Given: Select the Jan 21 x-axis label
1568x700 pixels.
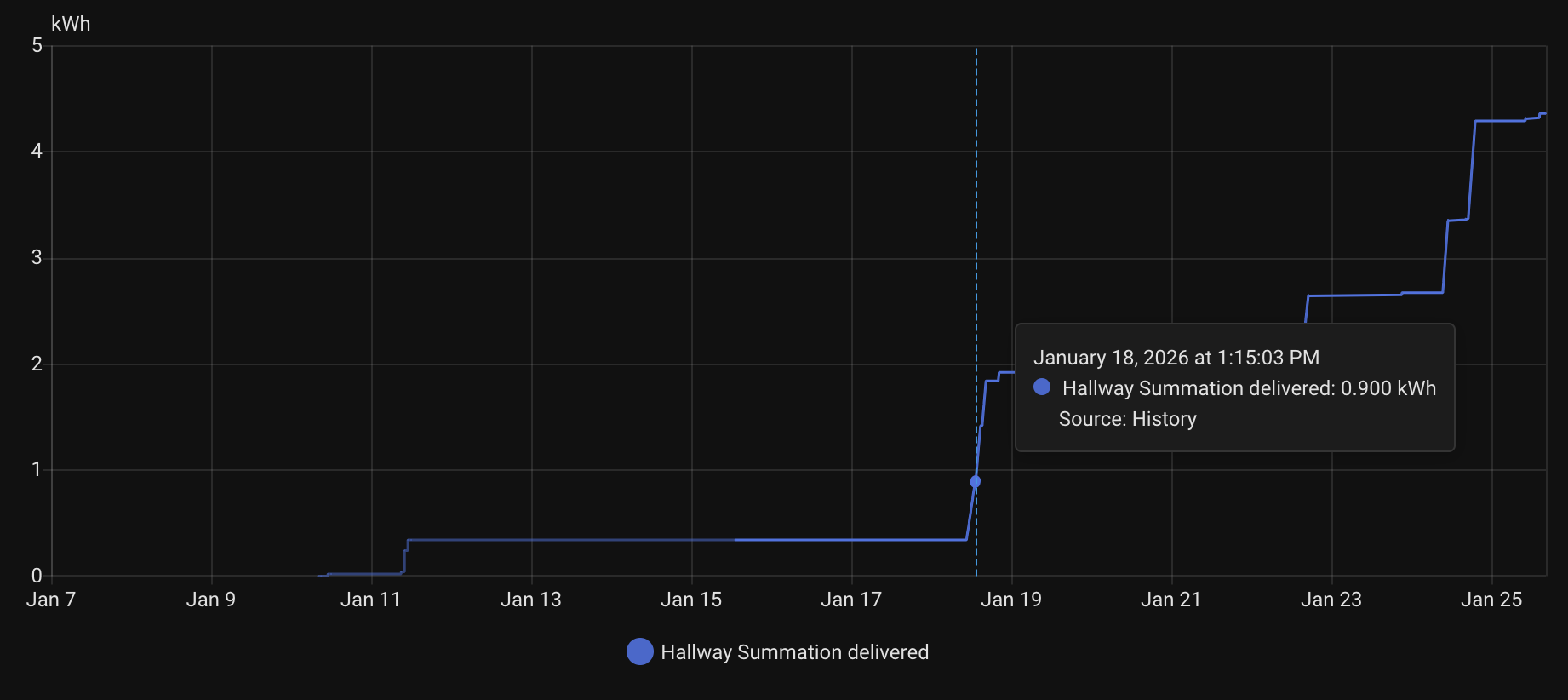Looking at the screenshot, I should pyautogui.click(x=1170, y=600).
